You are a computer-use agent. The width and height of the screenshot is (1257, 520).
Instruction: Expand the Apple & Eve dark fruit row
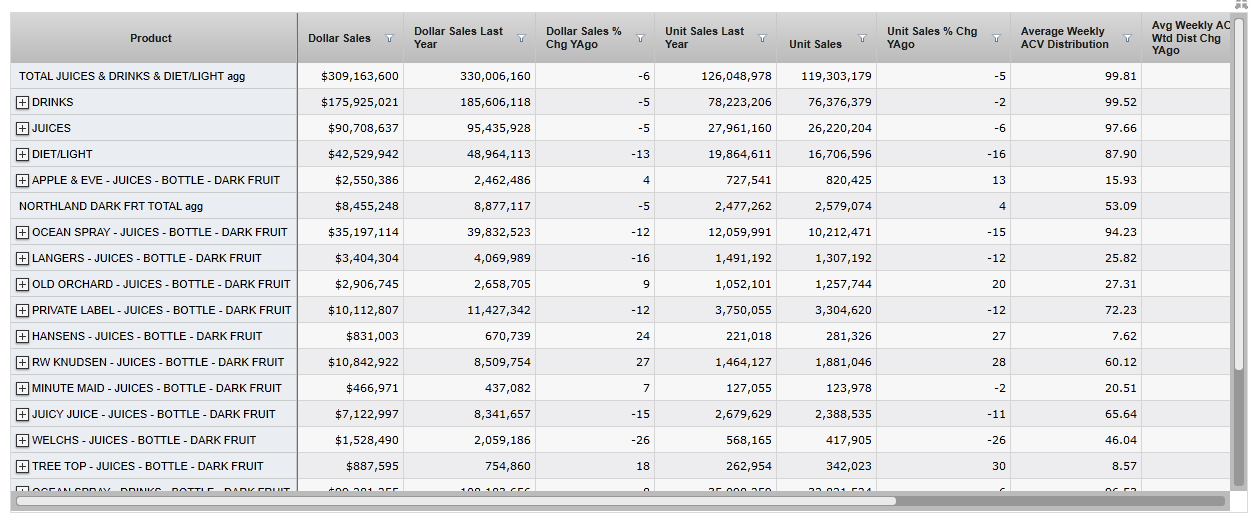point(23,180)
